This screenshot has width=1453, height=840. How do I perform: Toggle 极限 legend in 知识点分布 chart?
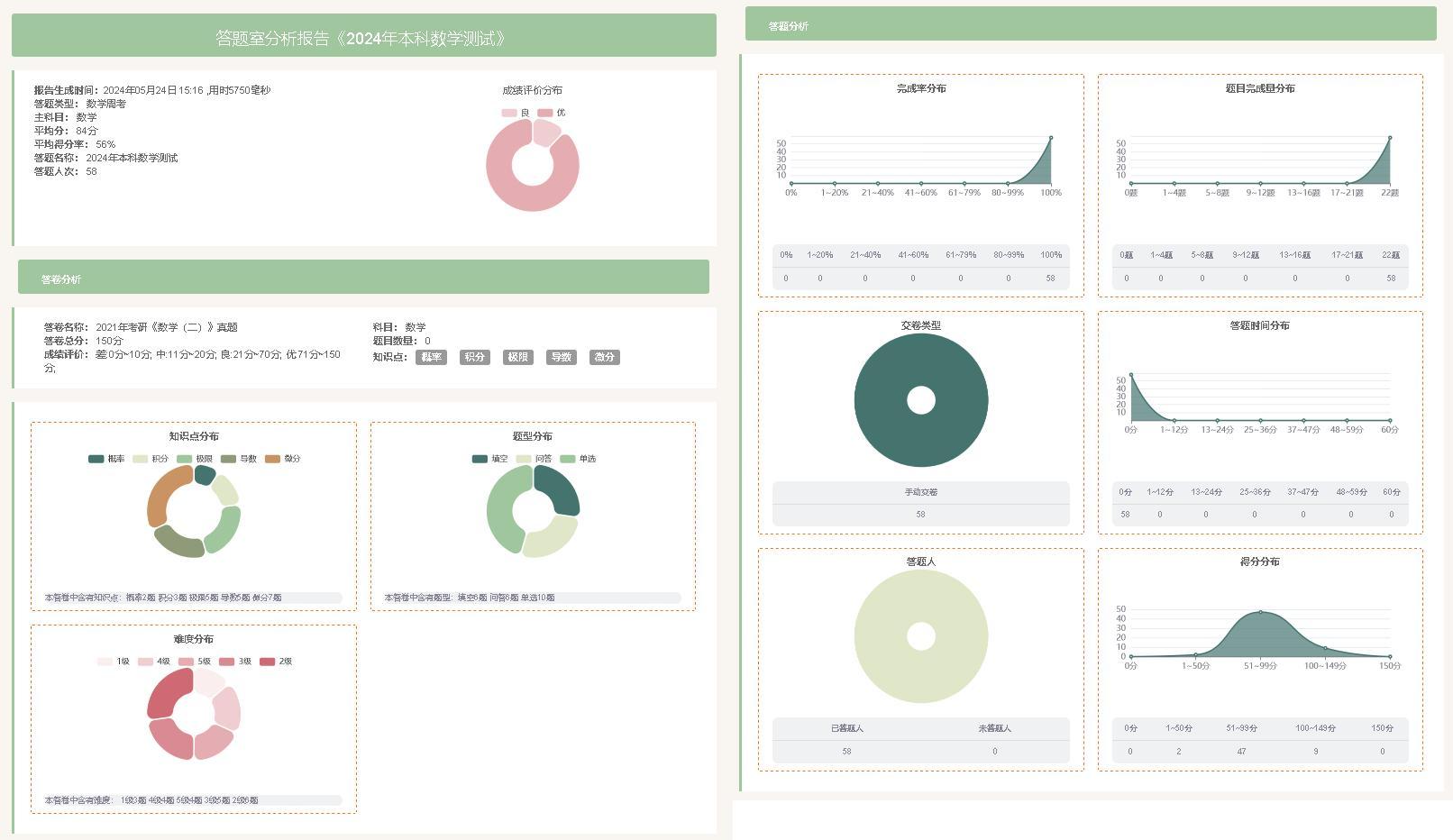point(195,459)
